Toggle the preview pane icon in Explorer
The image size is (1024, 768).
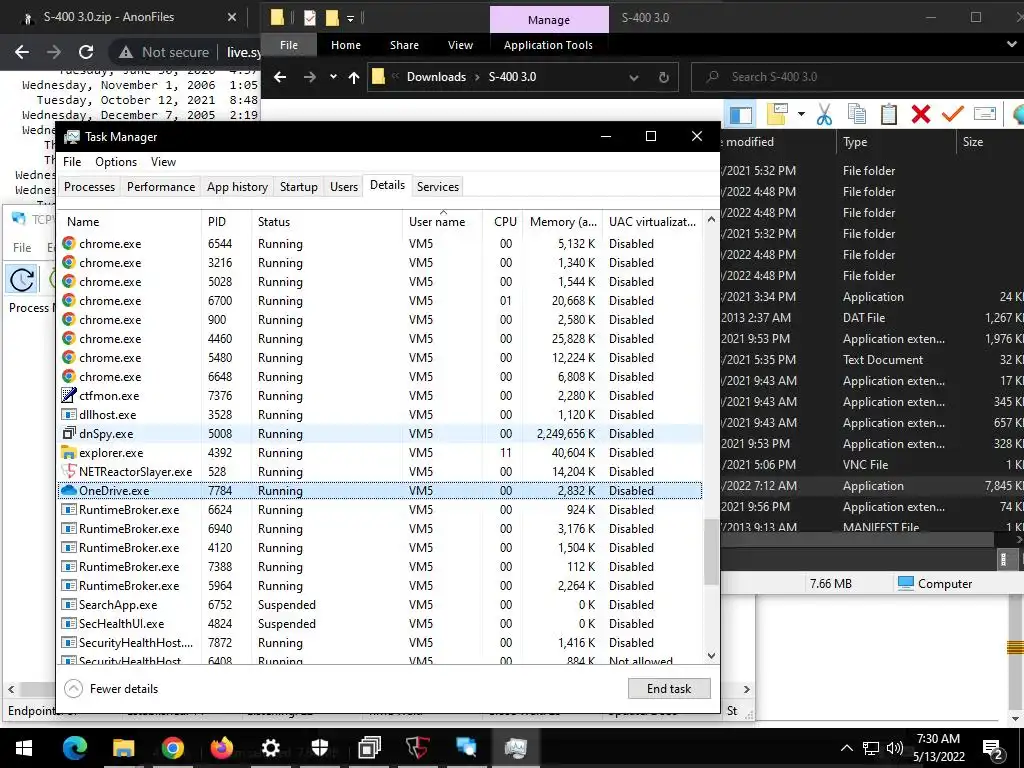pyautogui.click(x=741, y=115)
